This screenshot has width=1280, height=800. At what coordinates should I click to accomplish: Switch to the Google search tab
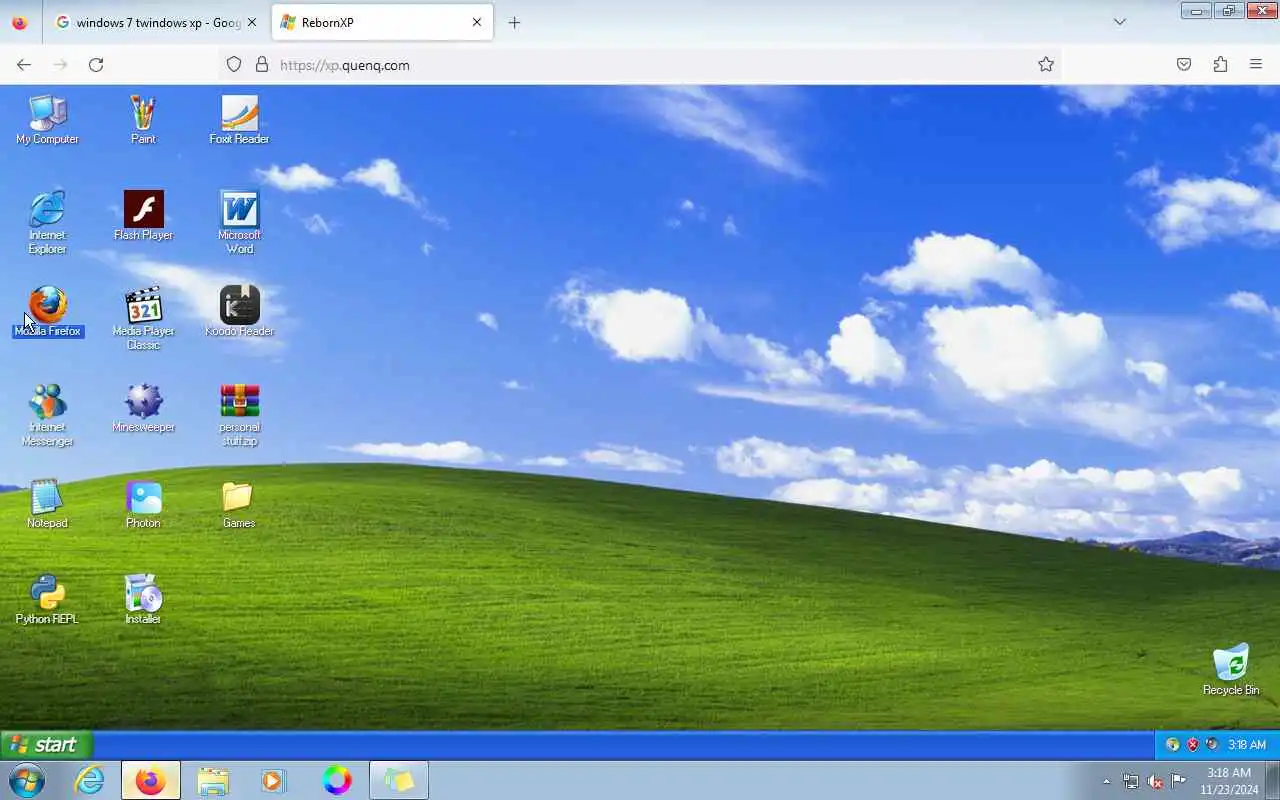tap(155, 22)
